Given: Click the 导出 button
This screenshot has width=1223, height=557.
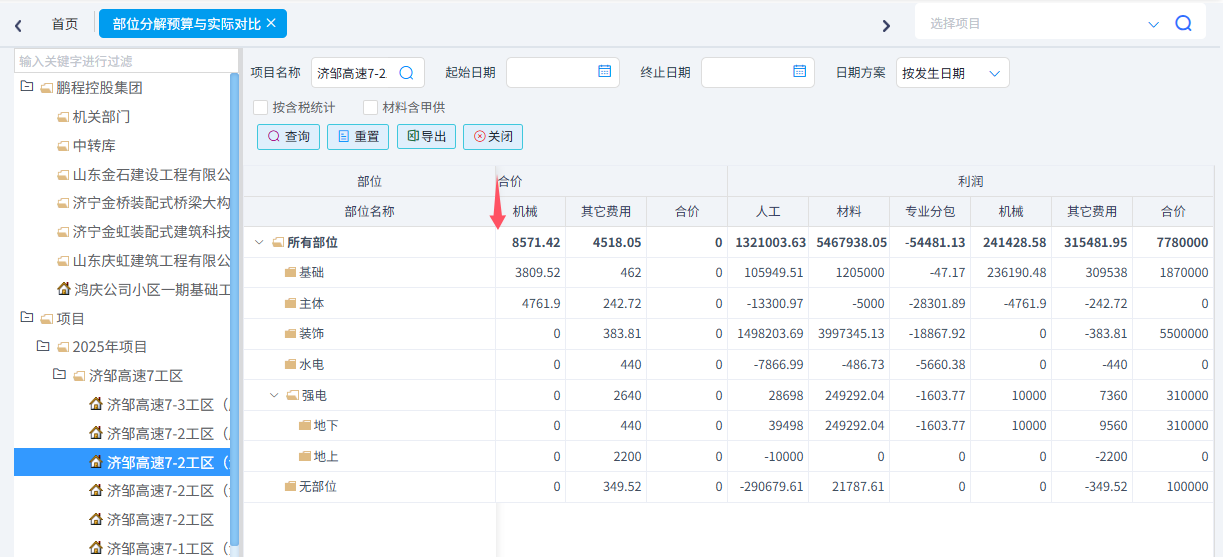Looking at the screenshot, I should [426, 137].
